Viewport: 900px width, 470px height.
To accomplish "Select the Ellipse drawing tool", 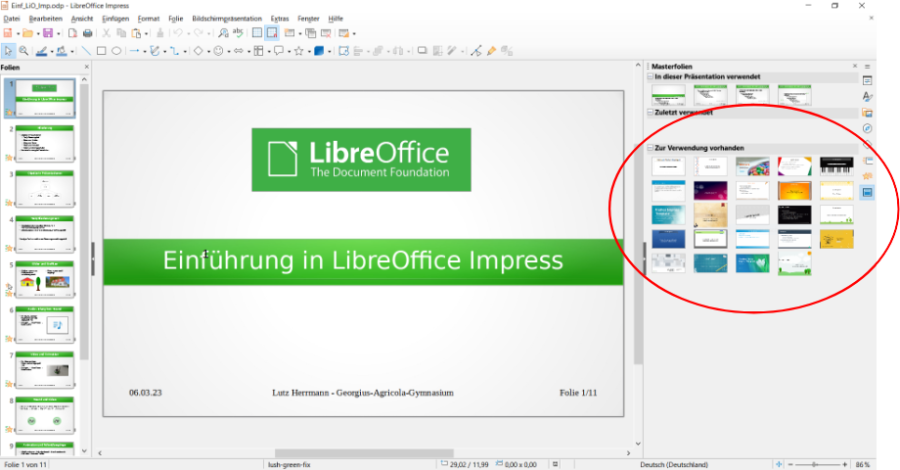I will coord(116,50).
